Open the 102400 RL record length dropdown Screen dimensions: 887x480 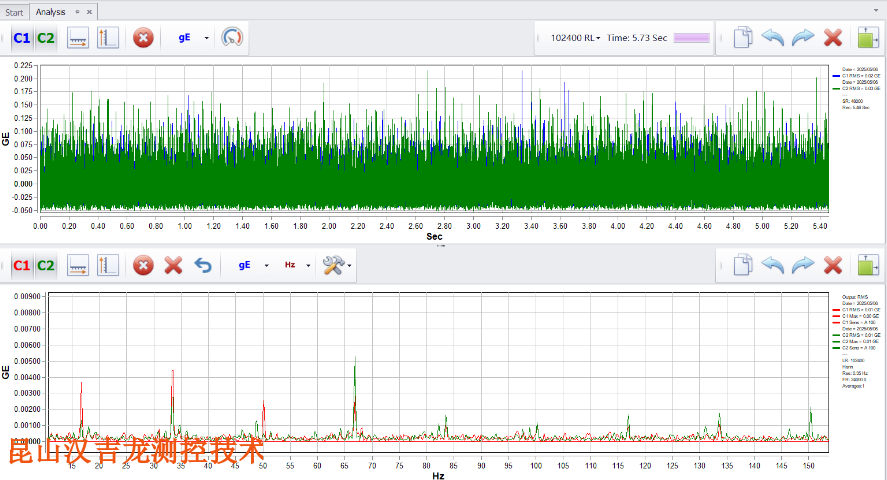[x=575, y=38]
